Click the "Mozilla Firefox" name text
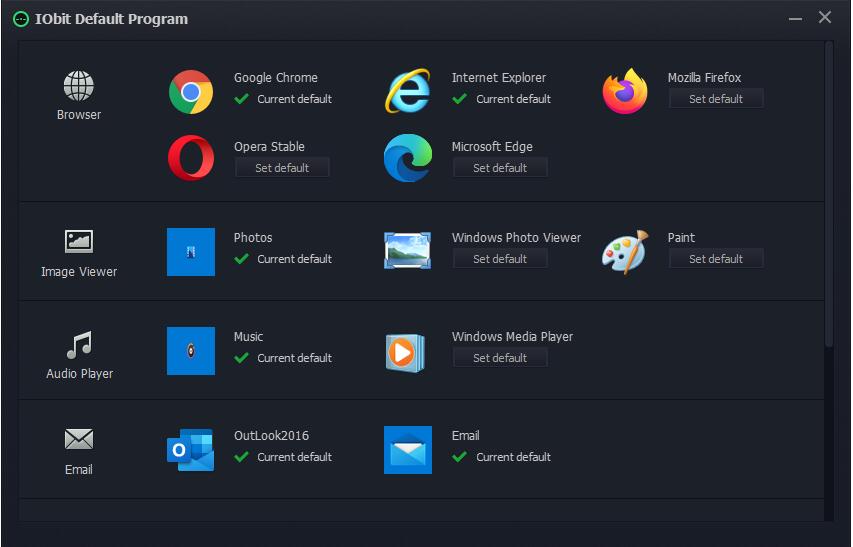 (x=704, y=78)
